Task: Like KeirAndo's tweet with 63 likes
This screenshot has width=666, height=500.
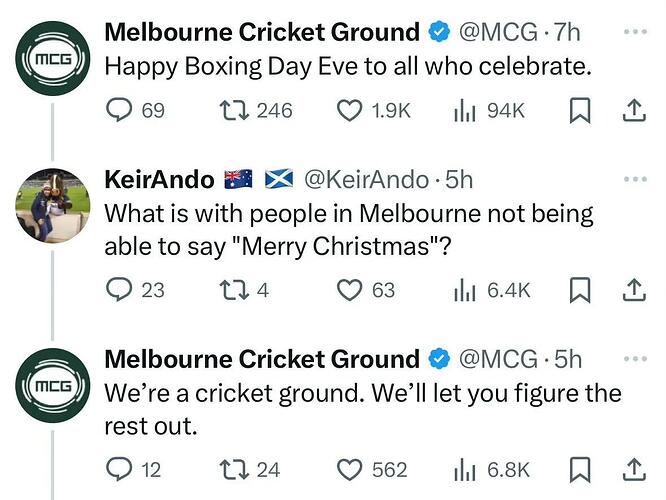Action: tap(366, 291)
